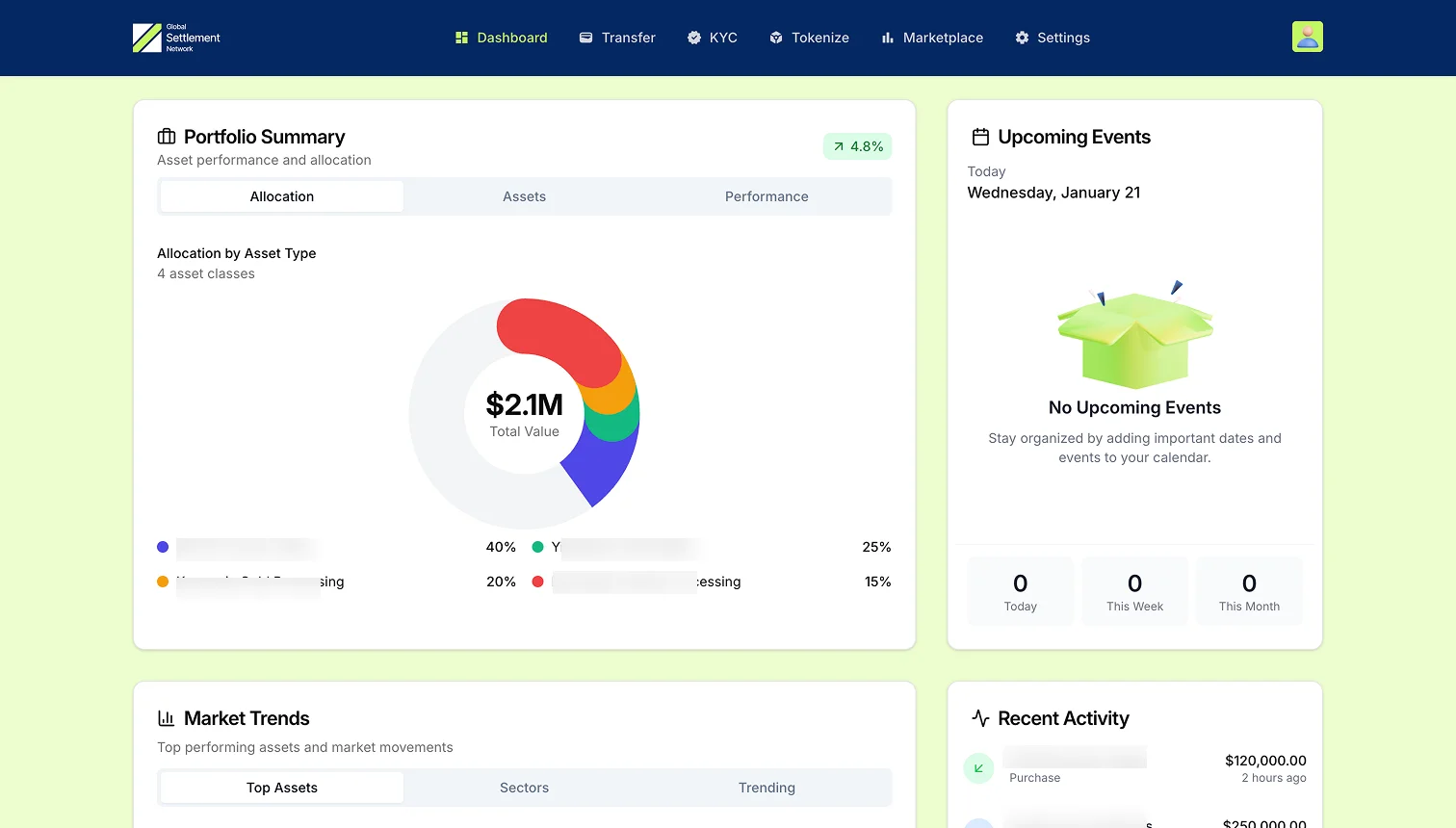The height and width of the screenshot is (828, 1456).
Task: Open the Tokenize section
Action: click(x=809, y=38)
